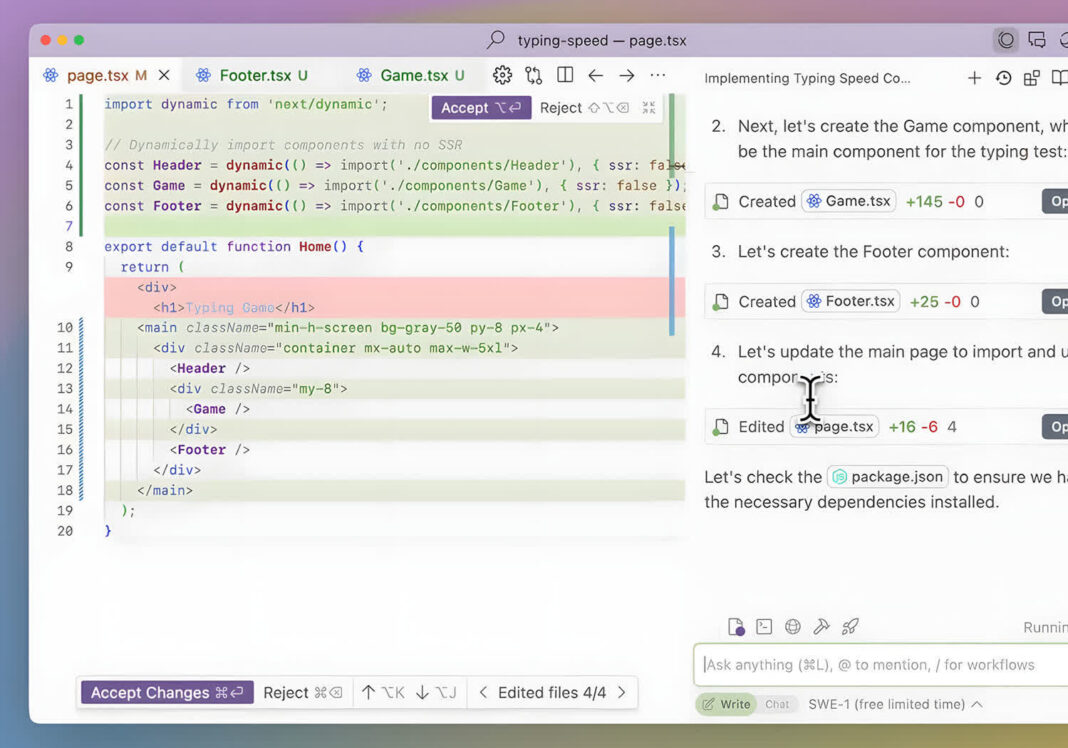Collapse the inline diff accept/reject widget
Screen dimensions: 1068x748
[x=649, y=108]
